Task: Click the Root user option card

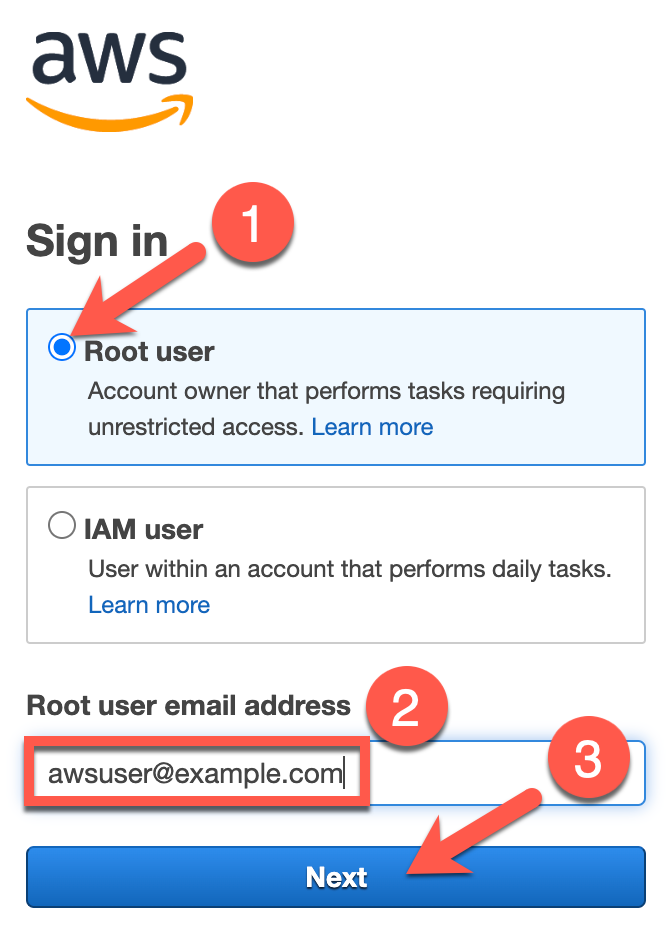Action: pos(335,387)
